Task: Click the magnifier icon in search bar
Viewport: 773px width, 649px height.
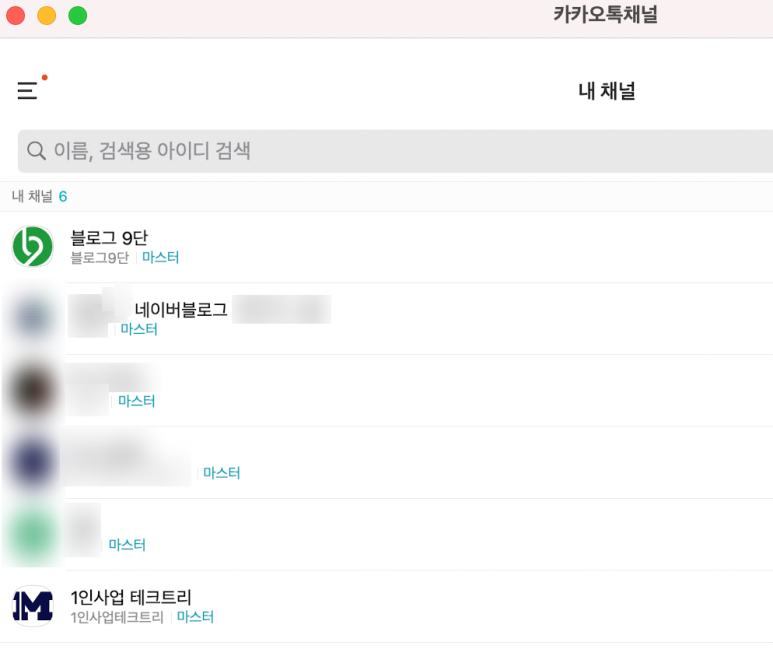Action: [x=36, y=151]
